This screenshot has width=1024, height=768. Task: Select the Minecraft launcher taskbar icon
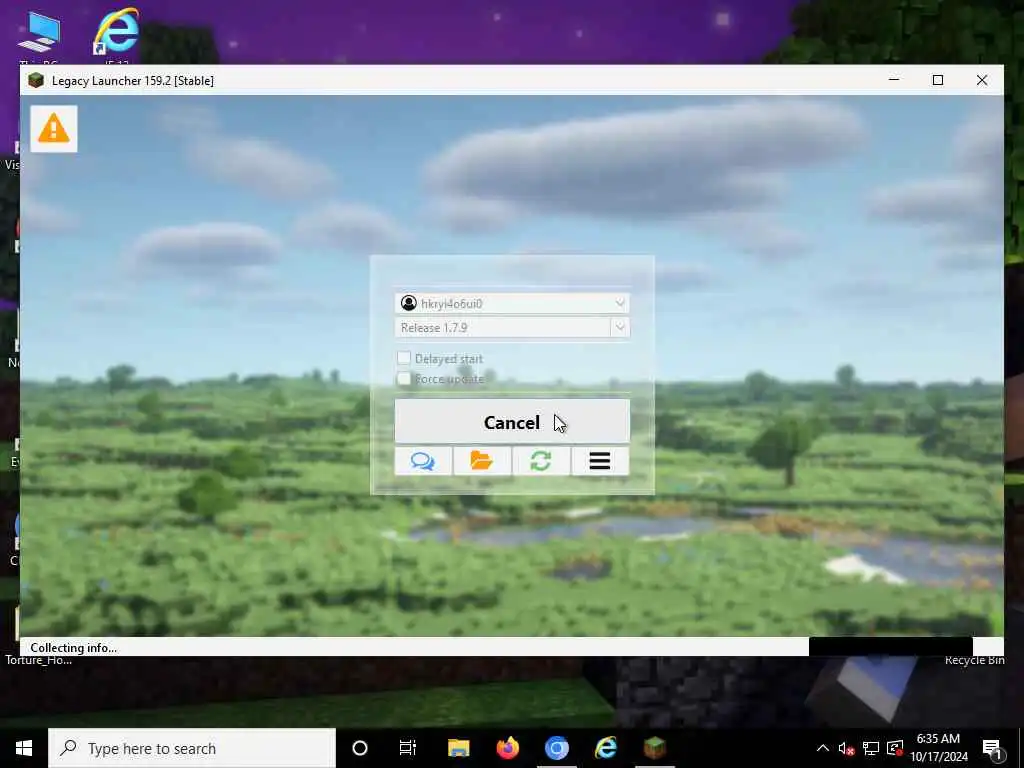point(654,748)
